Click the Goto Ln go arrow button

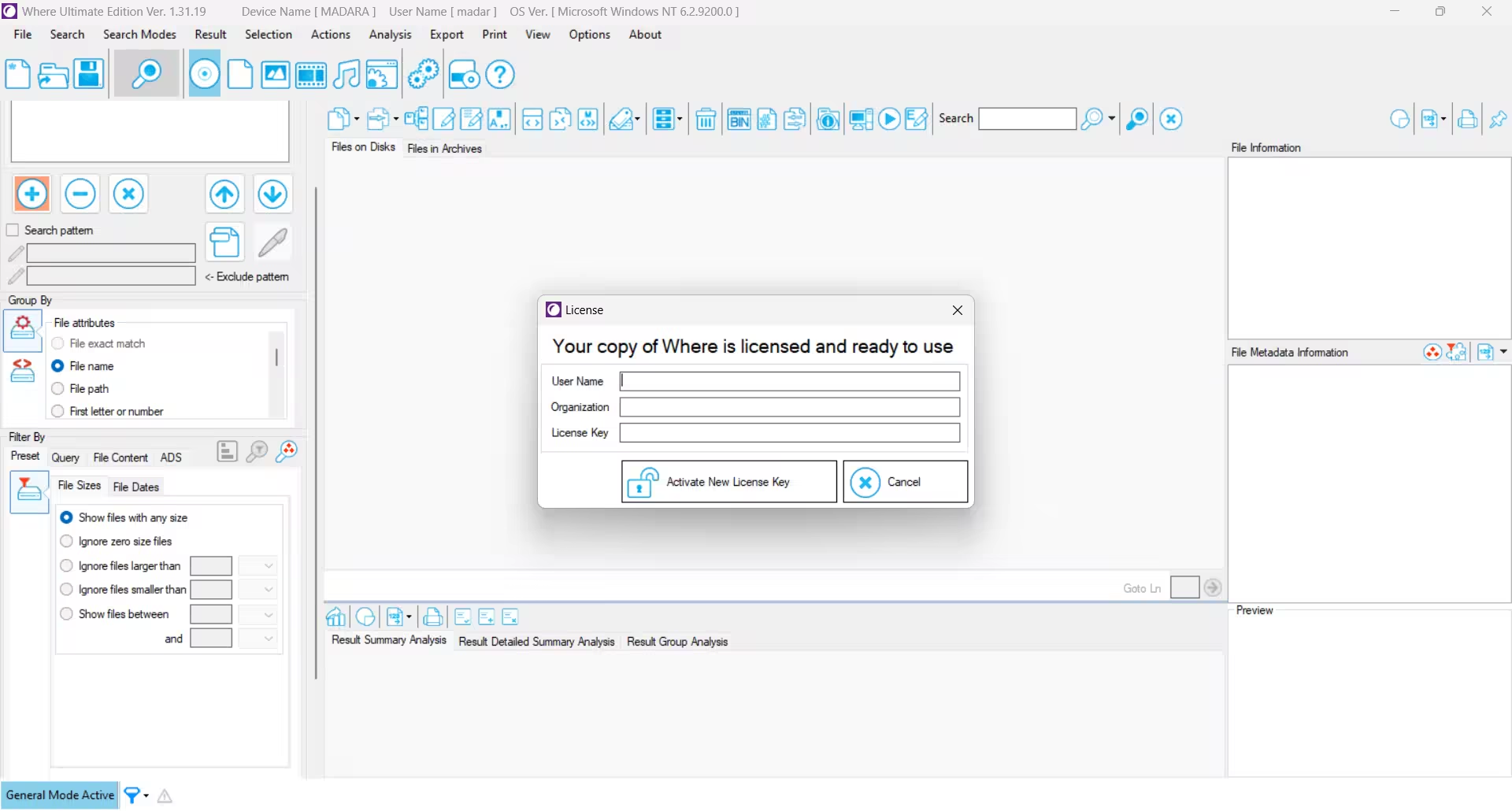[1213, 587]
